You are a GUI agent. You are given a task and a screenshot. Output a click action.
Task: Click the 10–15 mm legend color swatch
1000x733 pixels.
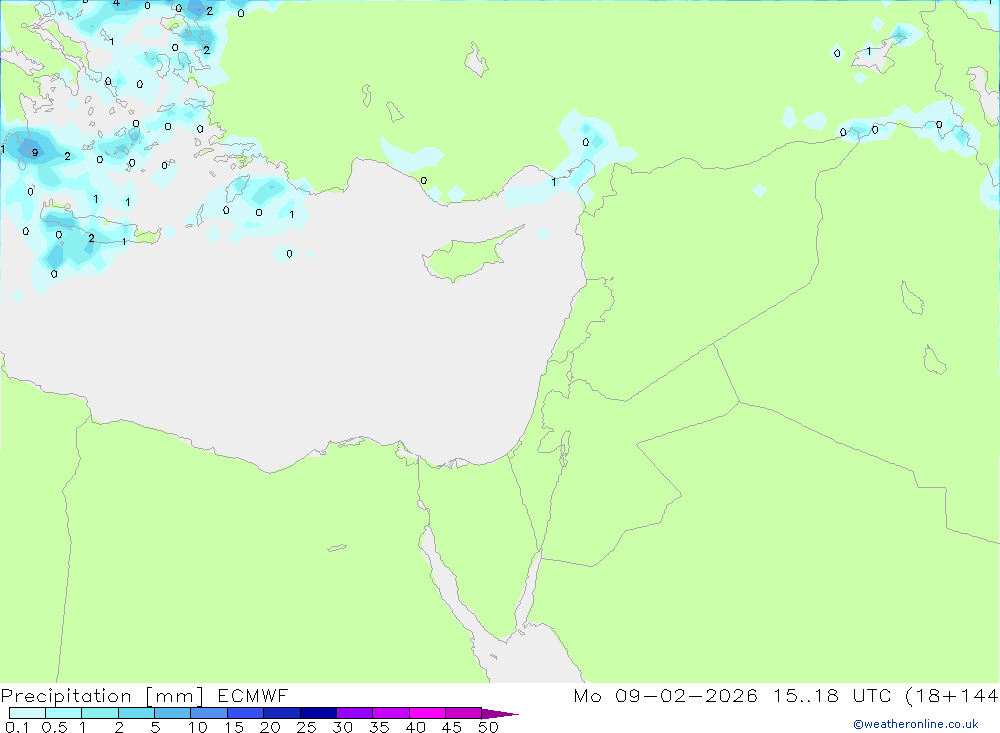point(209,713)
